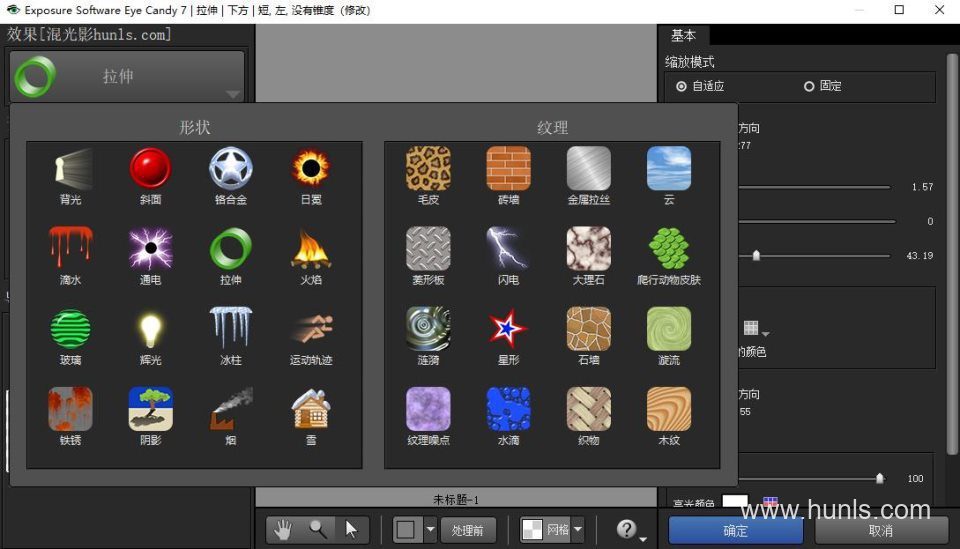Toggle the 处理前 before view button
960x549 pixels.
pyautogui.click(x=468, y=530)
